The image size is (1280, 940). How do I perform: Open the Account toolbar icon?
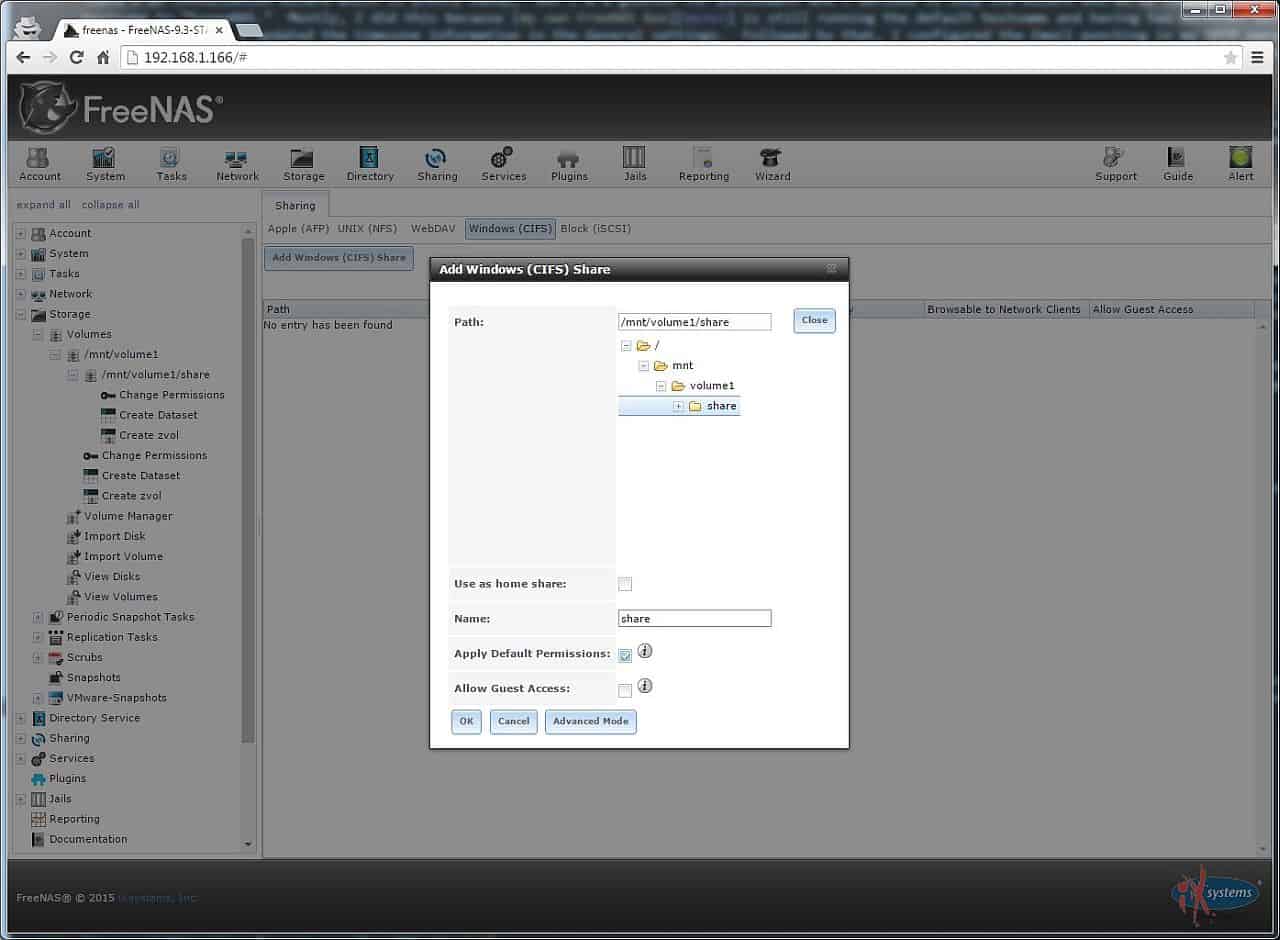click(40, 164)
